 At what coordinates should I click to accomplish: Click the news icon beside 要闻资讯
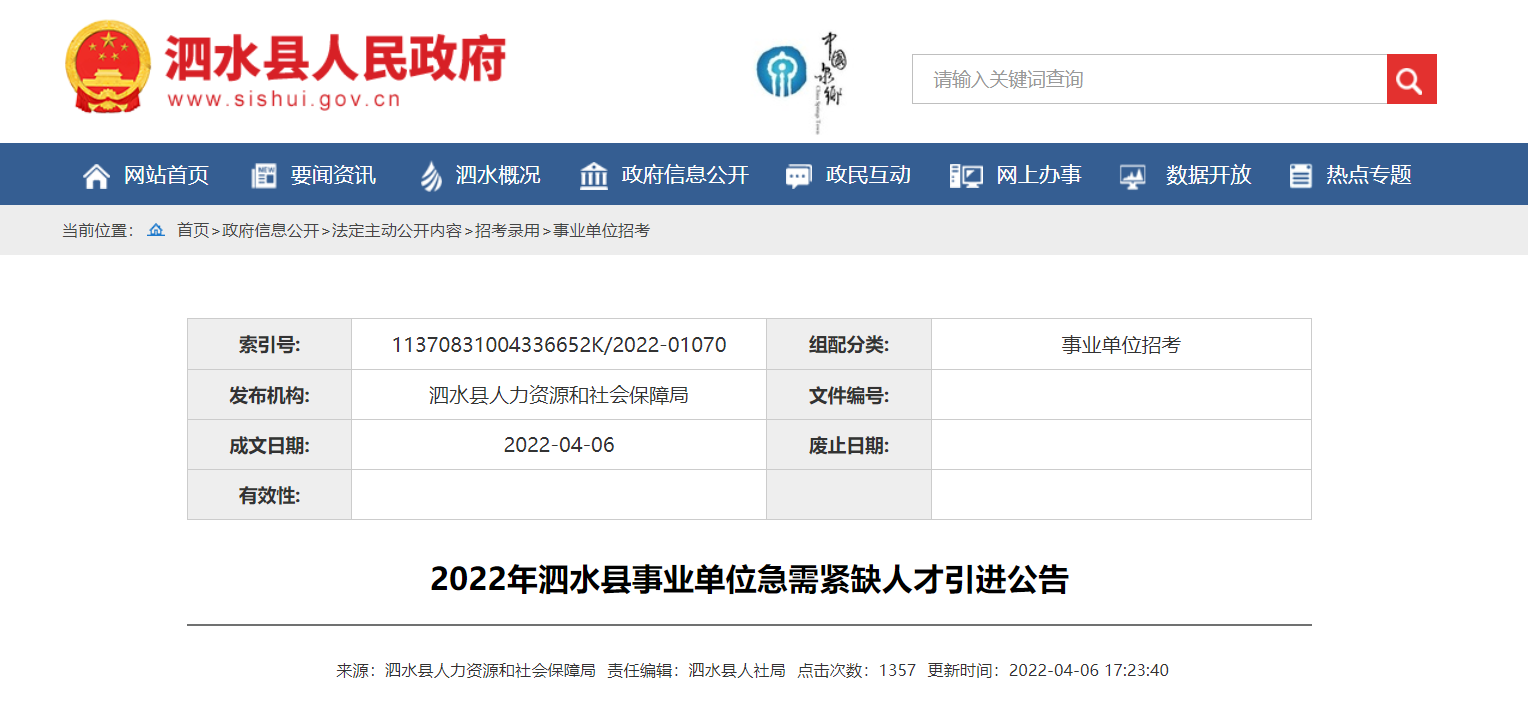click(263, 176)
